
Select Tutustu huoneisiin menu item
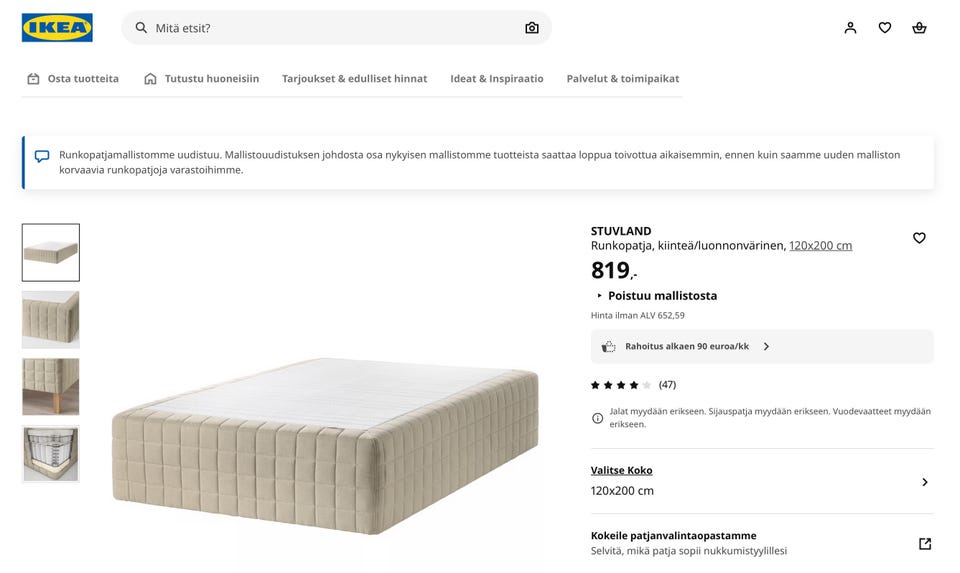(x=201, y=79)
